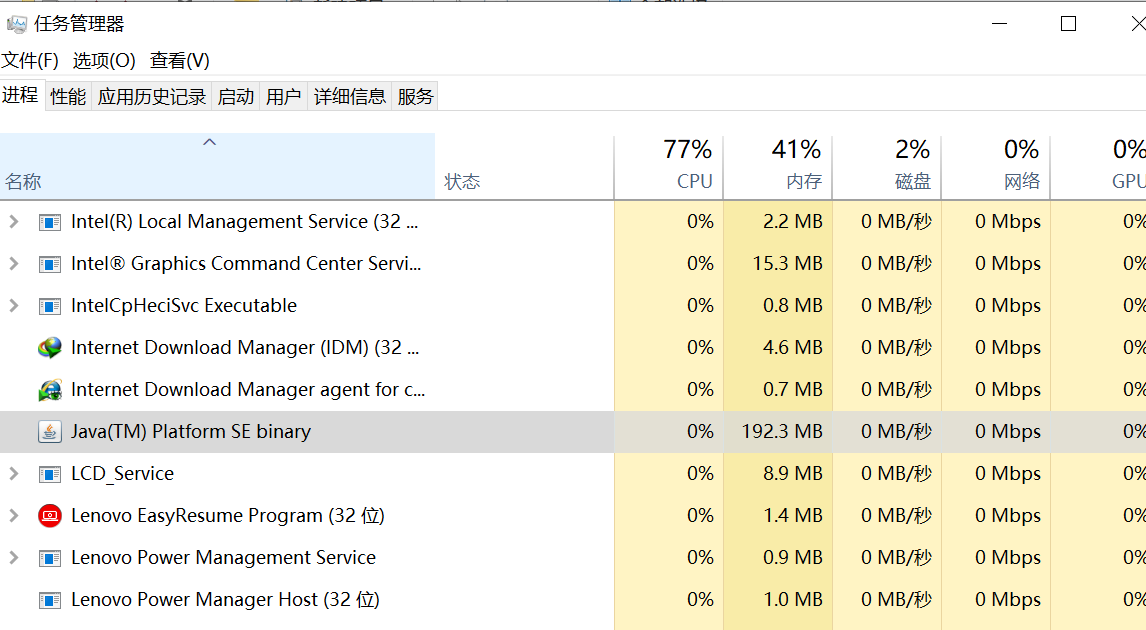Expand Intel(R) Local Management Service row
Viewport: 1146px width, 630px height.
[x=14, y=221]
